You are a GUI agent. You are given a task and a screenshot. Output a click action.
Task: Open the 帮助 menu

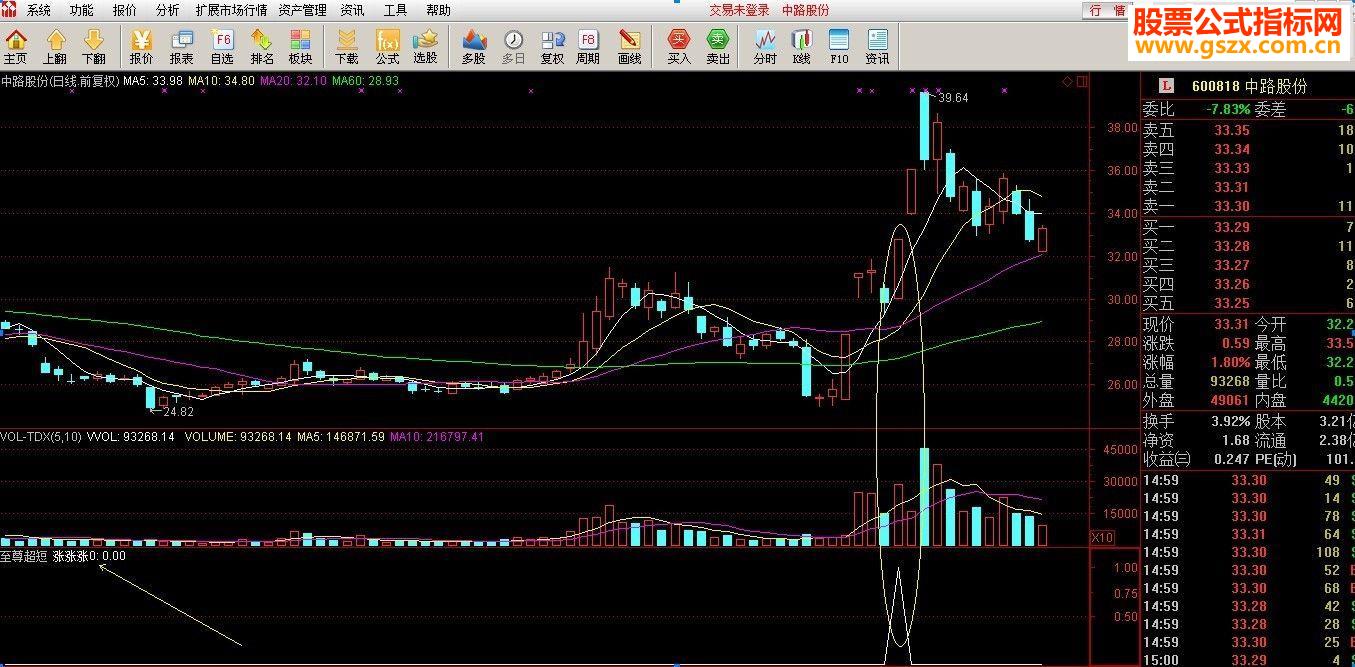coord(438,10)
